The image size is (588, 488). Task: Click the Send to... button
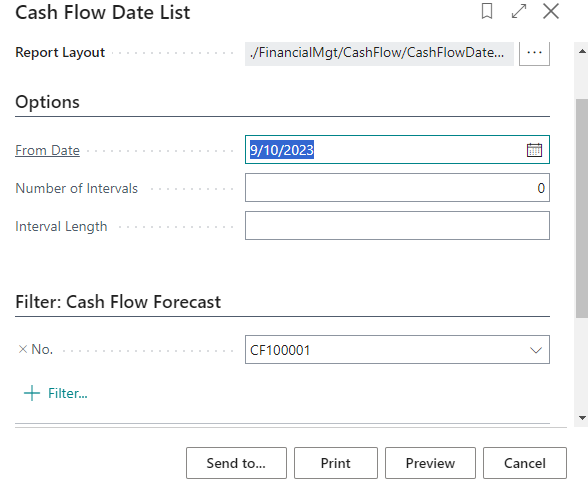236,463
